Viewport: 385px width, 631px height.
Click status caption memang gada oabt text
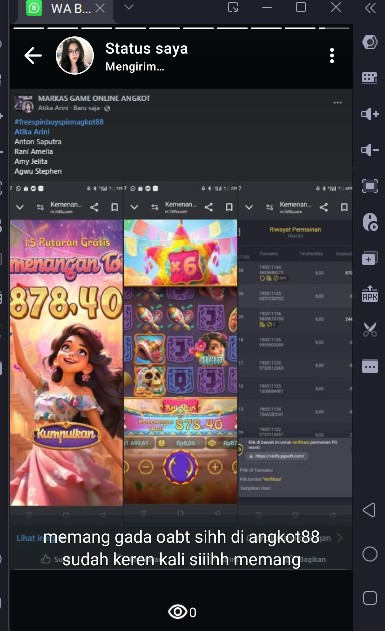point(181,548)
